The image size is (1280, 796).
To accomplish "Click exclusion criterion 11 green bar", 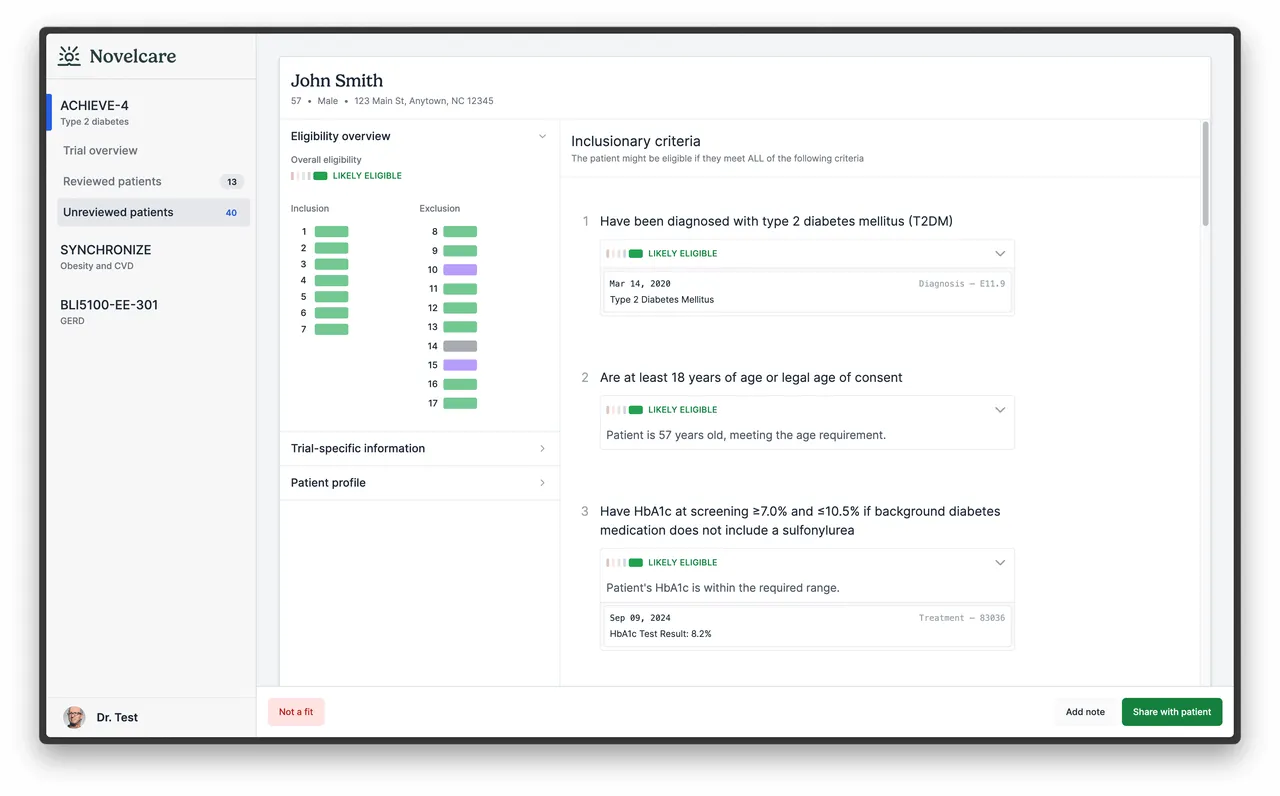I will [460, 289].
